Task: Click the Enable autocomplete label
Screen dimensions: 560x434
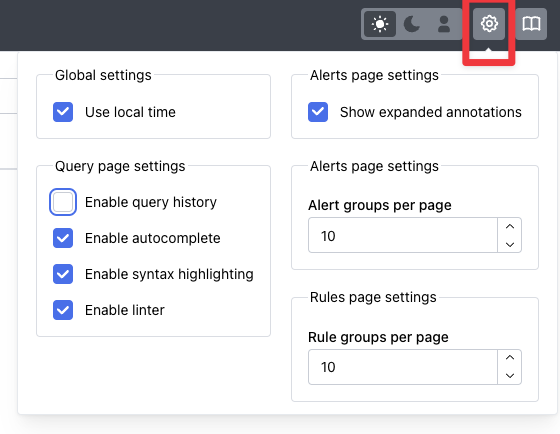Action: (x=152, y=238)
